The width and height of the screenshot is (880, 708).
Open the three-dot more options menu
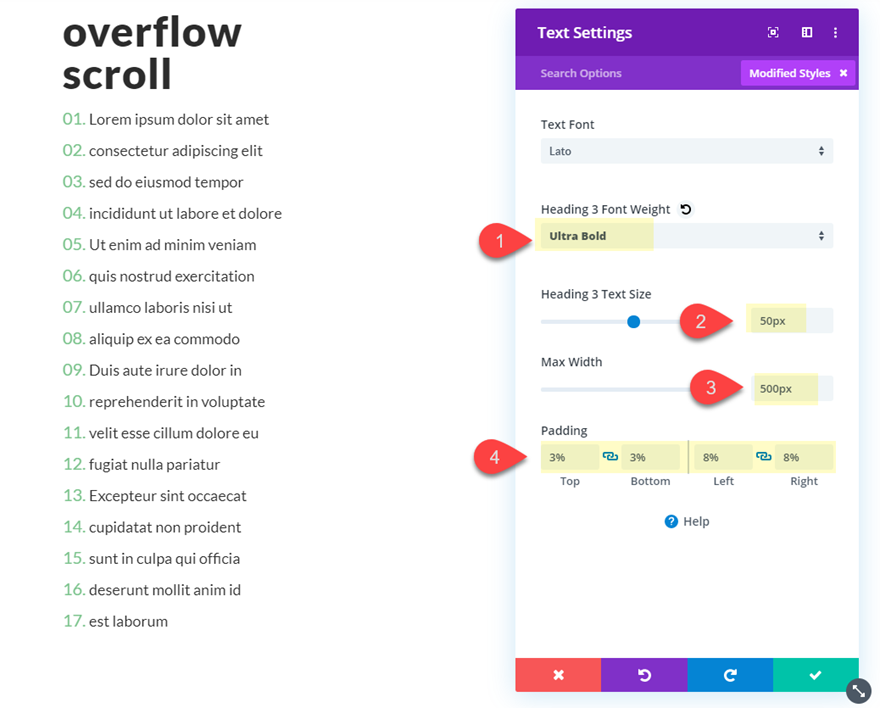click(x=835, y=33)
